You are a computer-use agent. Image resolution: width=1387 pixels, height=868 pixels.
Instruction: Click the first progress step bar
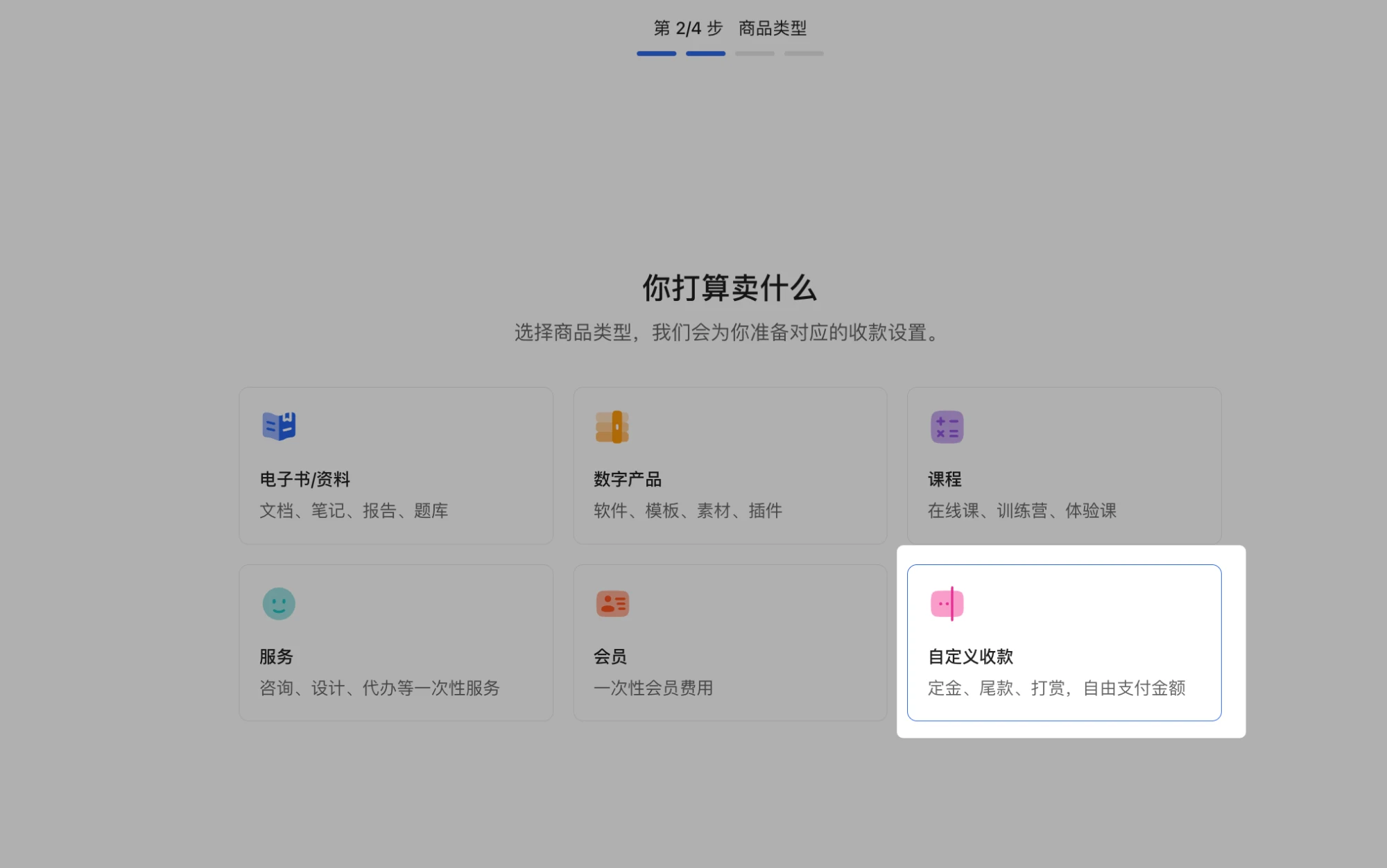coord(656,53)
